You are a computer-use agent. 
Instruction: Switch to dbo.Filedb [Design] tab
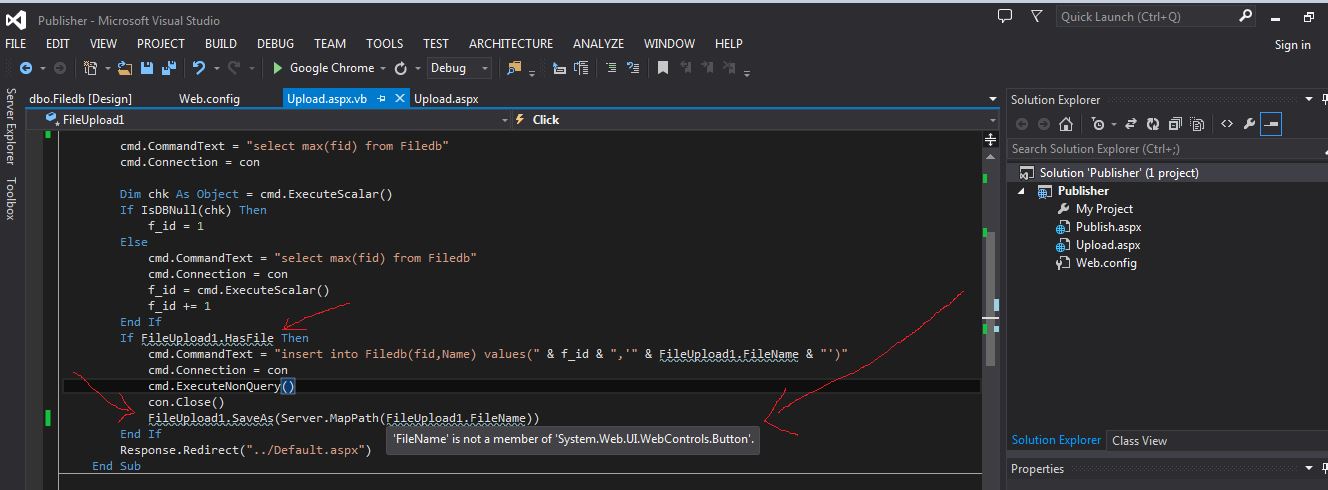(x=81, y=99)
